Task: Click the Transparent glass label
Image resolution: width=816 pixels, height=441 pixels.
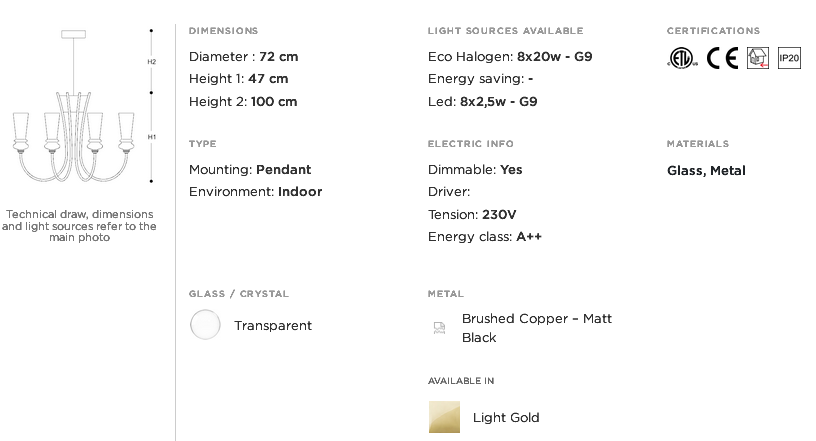Action: pyautogui.click(x=273, y=325)
